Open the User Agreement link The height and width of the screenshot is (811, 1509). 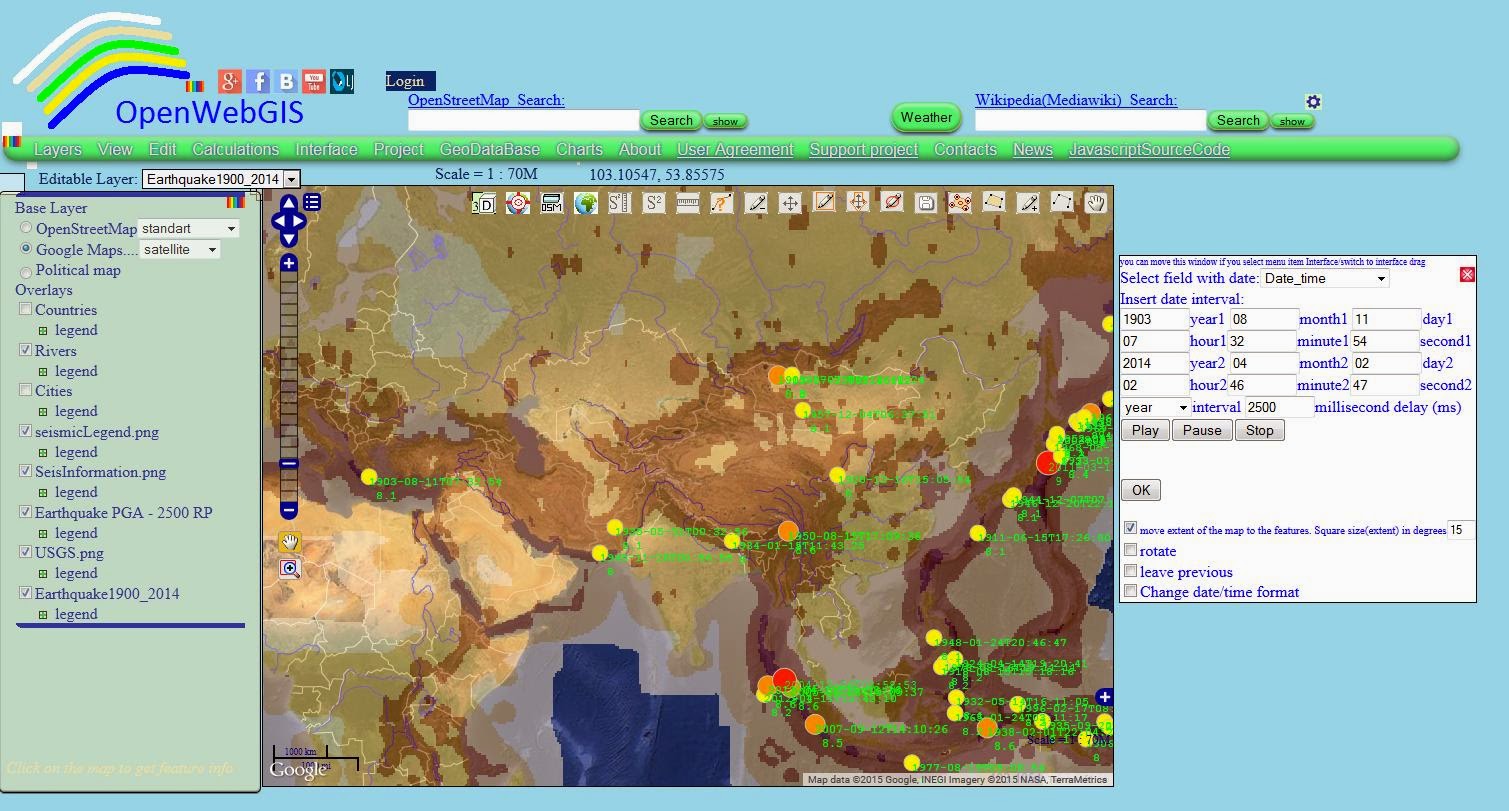click(735, 150)
